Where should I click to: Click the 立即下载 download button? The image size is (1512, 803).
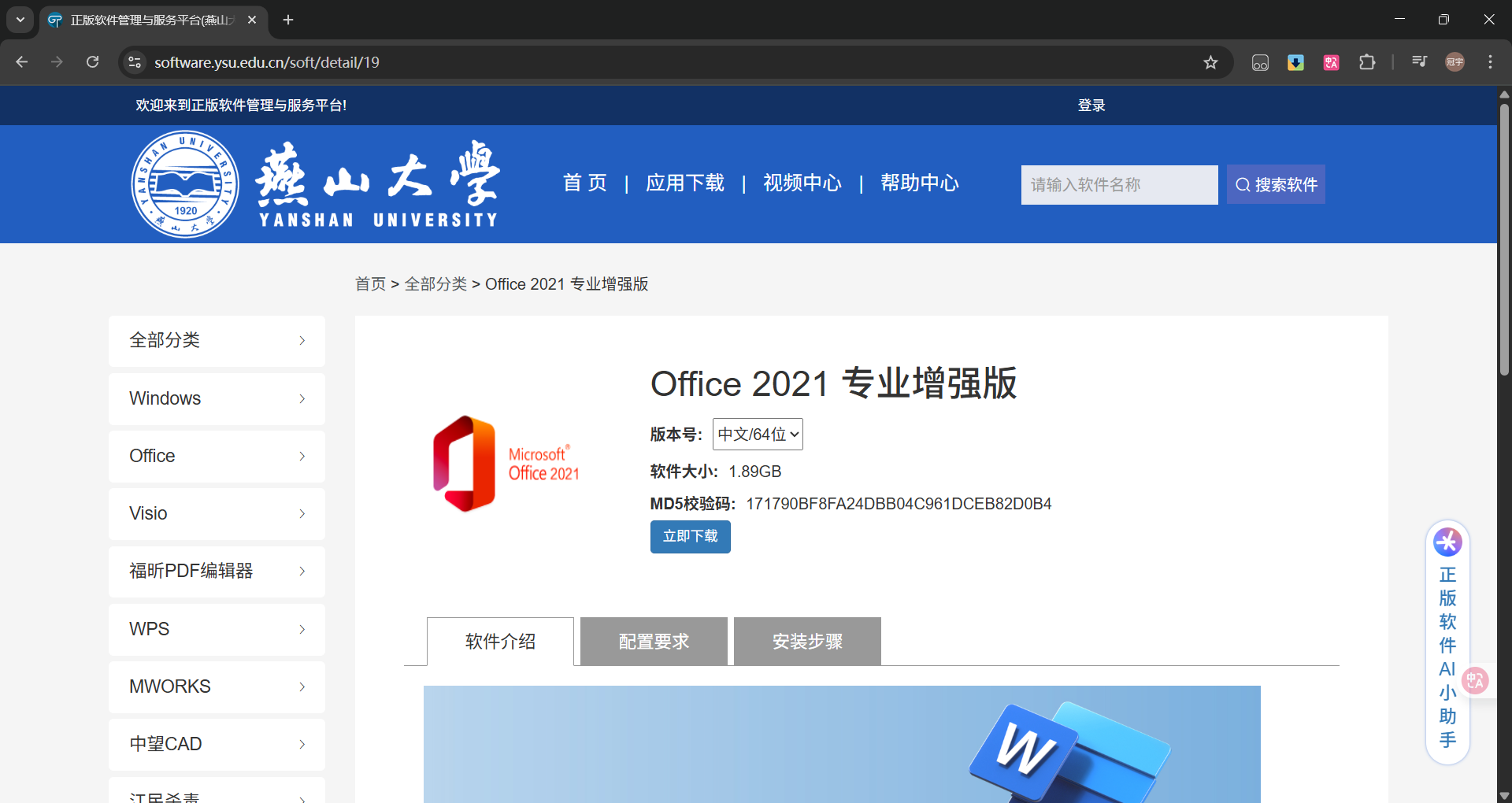(690, 536)
